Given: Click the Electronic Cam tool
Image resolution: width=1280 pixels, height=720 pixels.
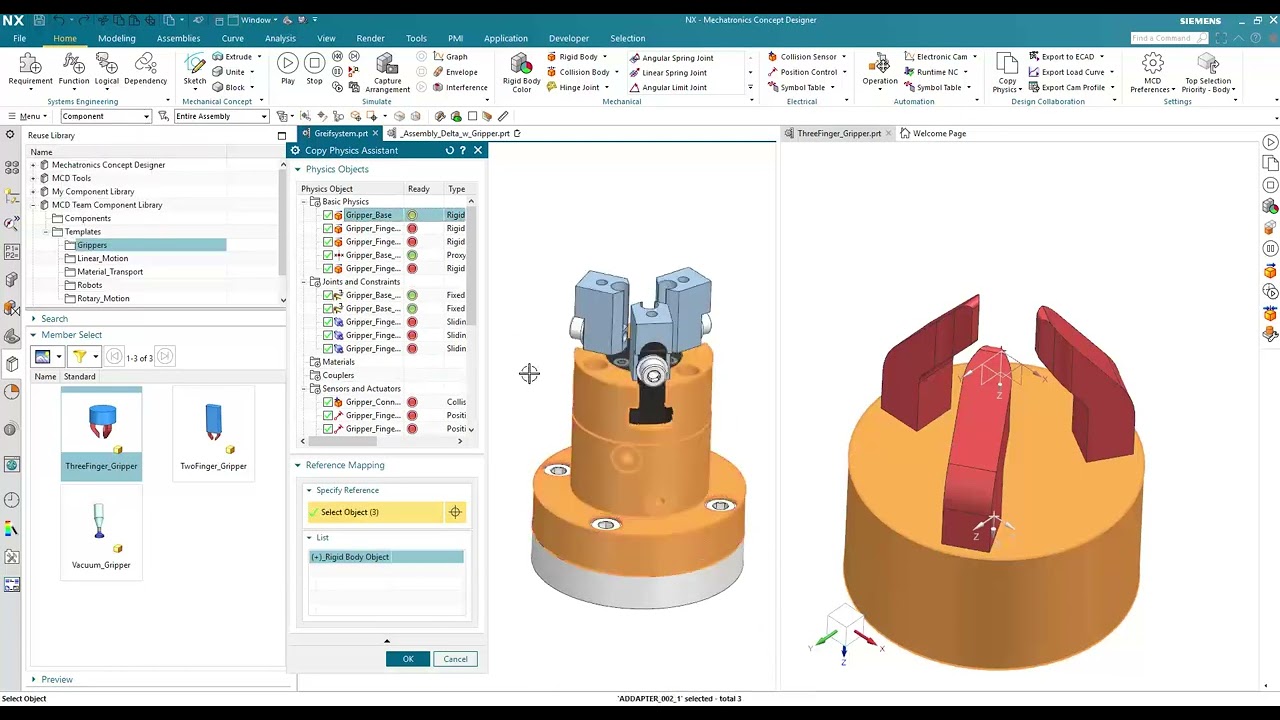Looking at the screenshot, I should [x=935, y=57].
